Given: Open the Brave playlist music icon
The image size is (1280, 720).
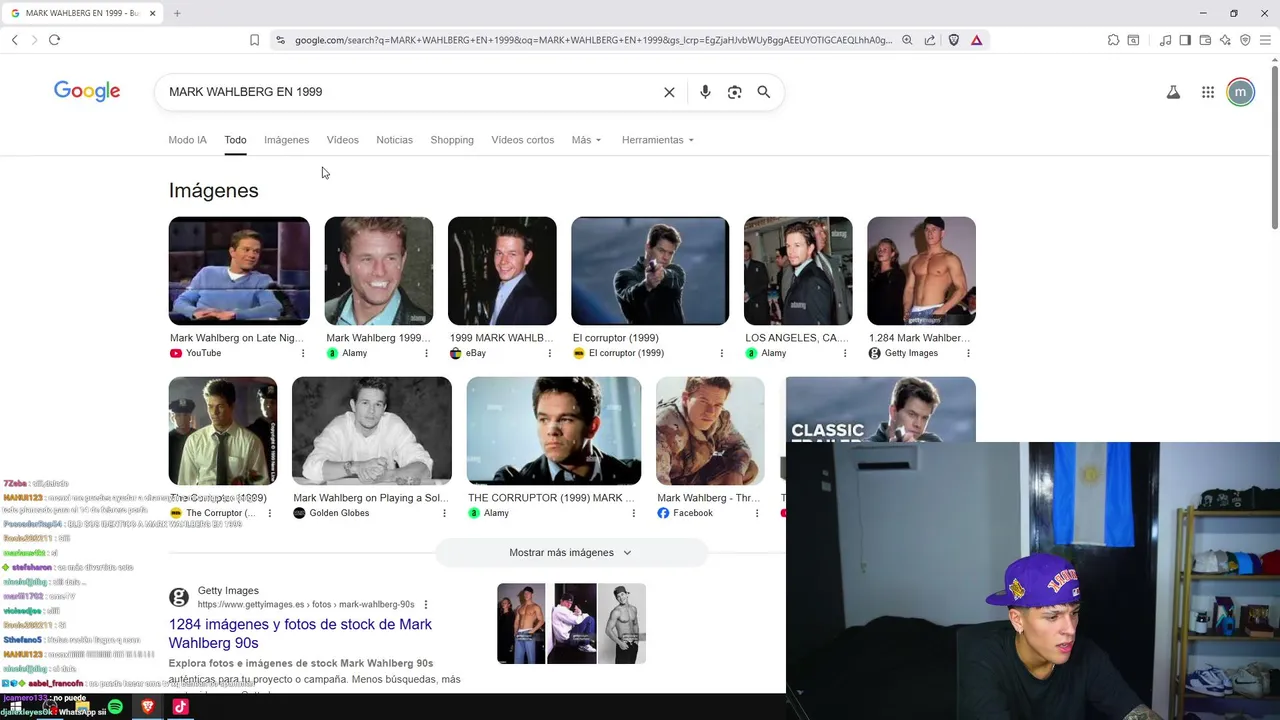Looking at the screenshot, I should 1165,40.
